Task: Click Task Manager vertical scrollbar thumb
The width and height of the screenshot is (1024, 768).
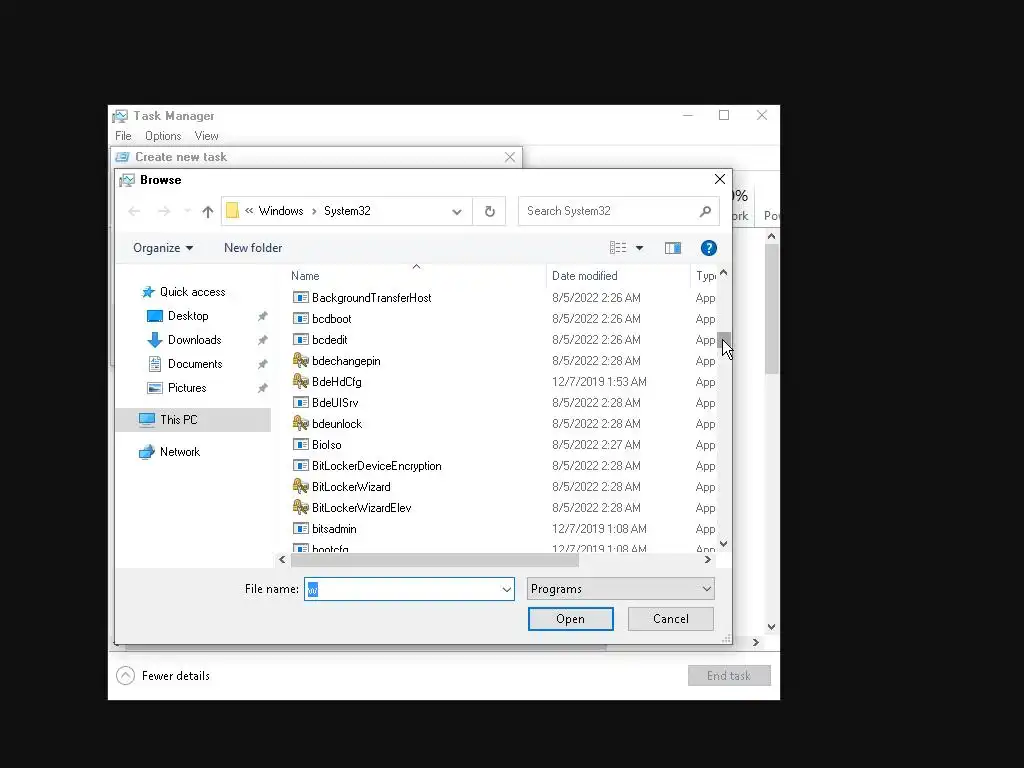Action: (x=772, y=308)
